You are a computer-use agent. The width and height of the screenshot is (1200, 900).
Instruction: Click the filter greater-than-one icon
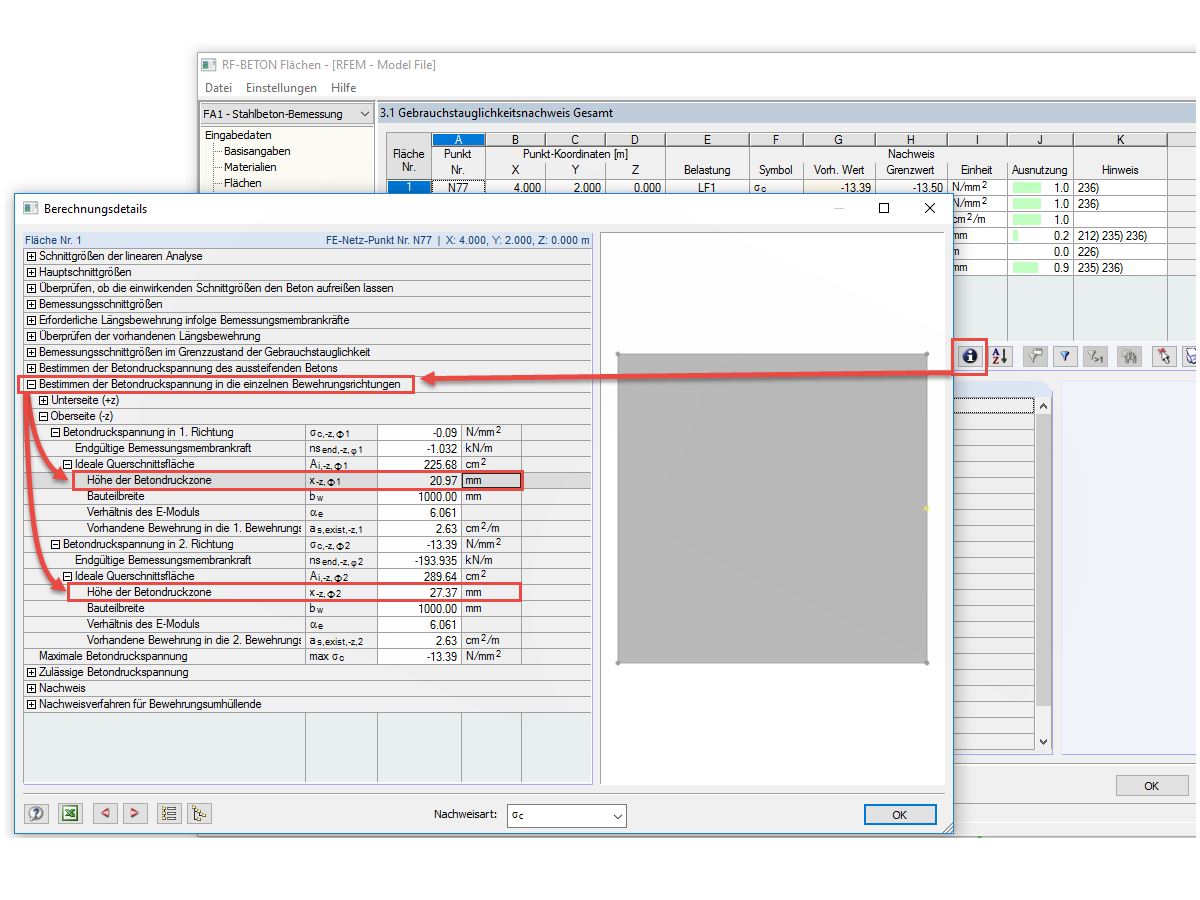click(1098, 356)
